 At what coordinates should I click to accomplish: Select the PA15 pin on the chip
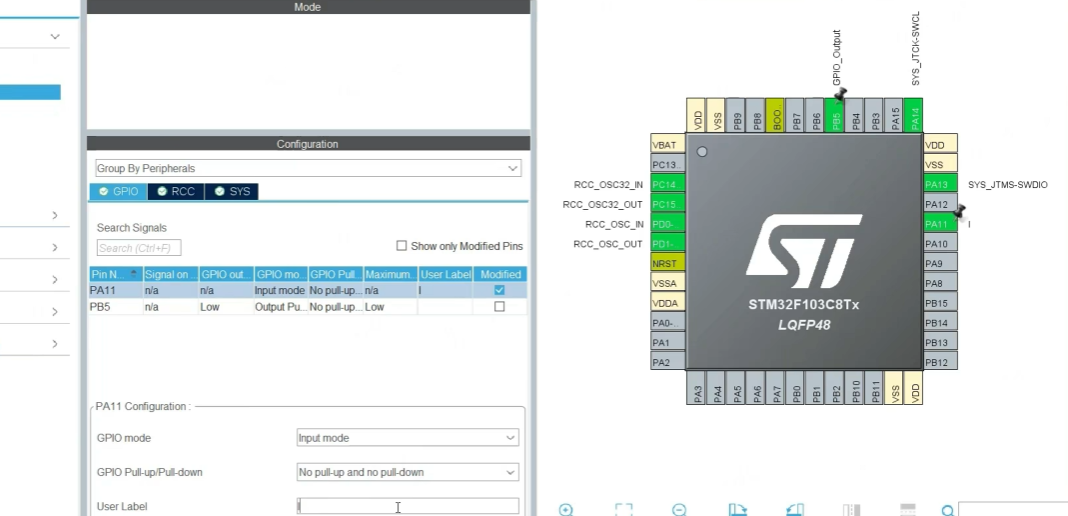pyautogui.click(x=894, y=115)
